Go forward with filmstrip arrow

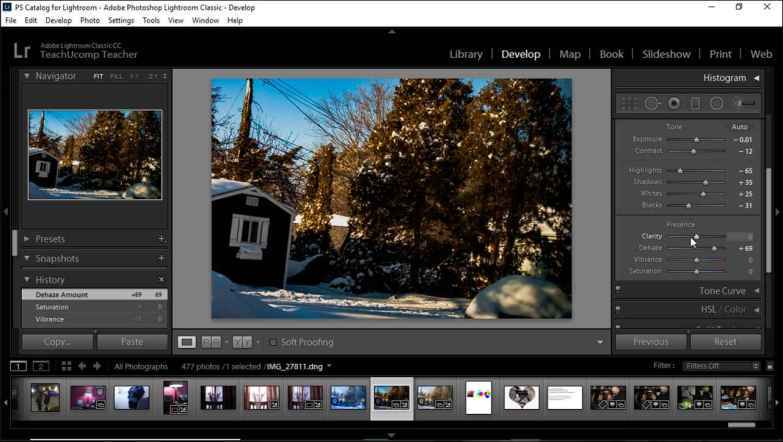(x=97, y=367)
